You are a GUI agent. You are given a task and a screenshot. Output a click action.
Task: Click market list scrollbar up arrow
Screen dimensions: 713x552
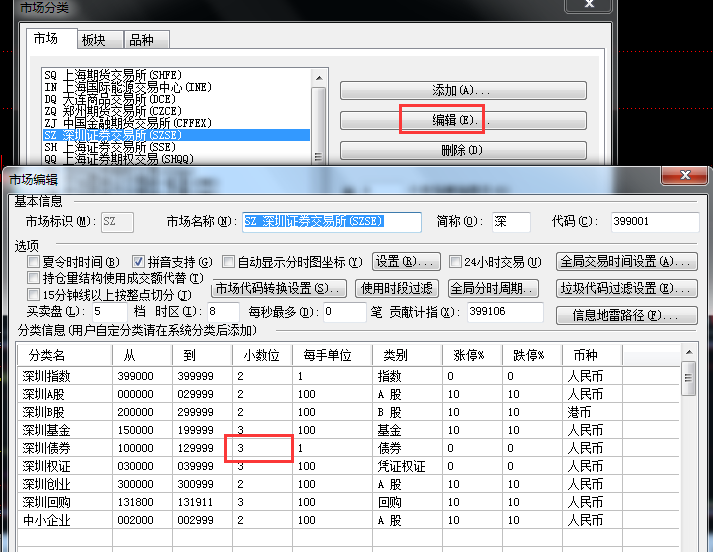pos(319,78)
